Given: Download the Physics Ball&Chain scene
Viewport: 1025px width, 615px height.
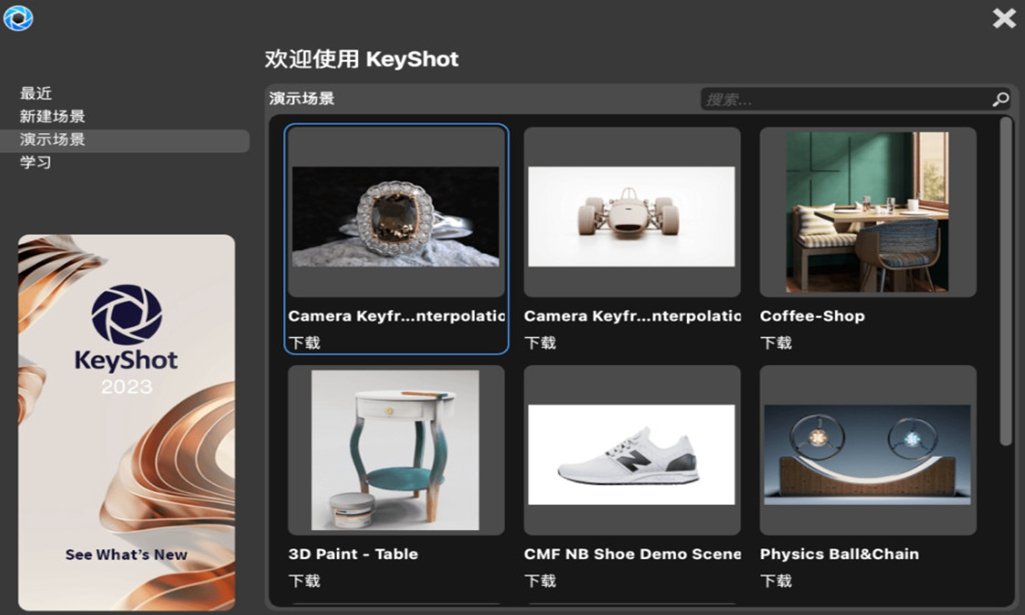Looking at the screenshot, I should 777,580.
